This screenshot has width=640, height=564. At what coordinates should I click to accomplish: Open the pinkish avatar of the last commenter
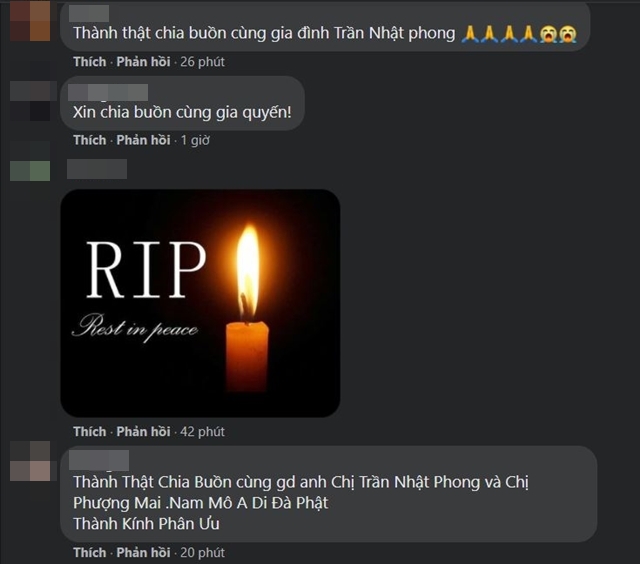click(30, 461)
